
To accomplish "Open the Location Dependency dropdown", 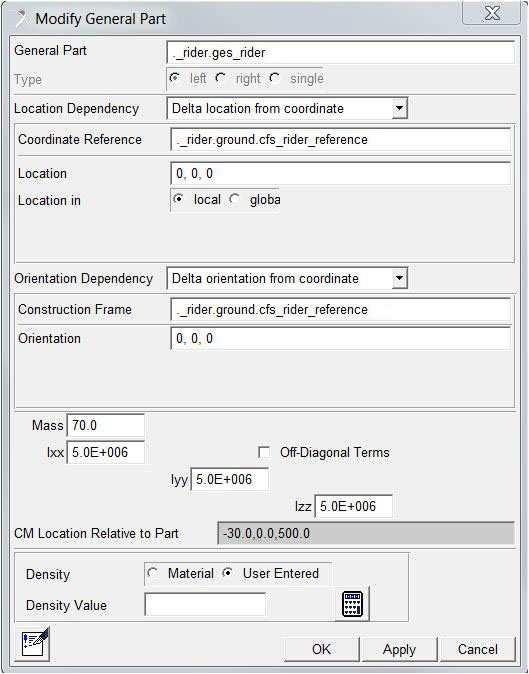I will tap(400, 108).
